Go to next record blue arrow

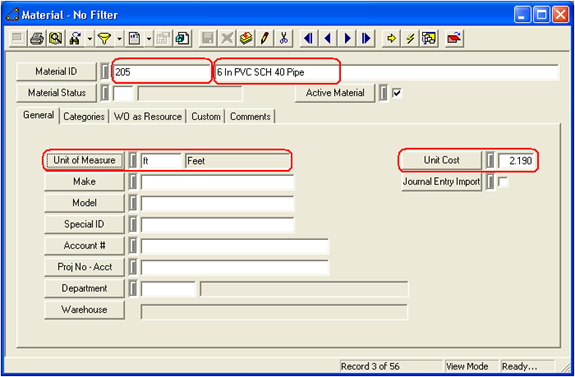click(x=347, y=38)
